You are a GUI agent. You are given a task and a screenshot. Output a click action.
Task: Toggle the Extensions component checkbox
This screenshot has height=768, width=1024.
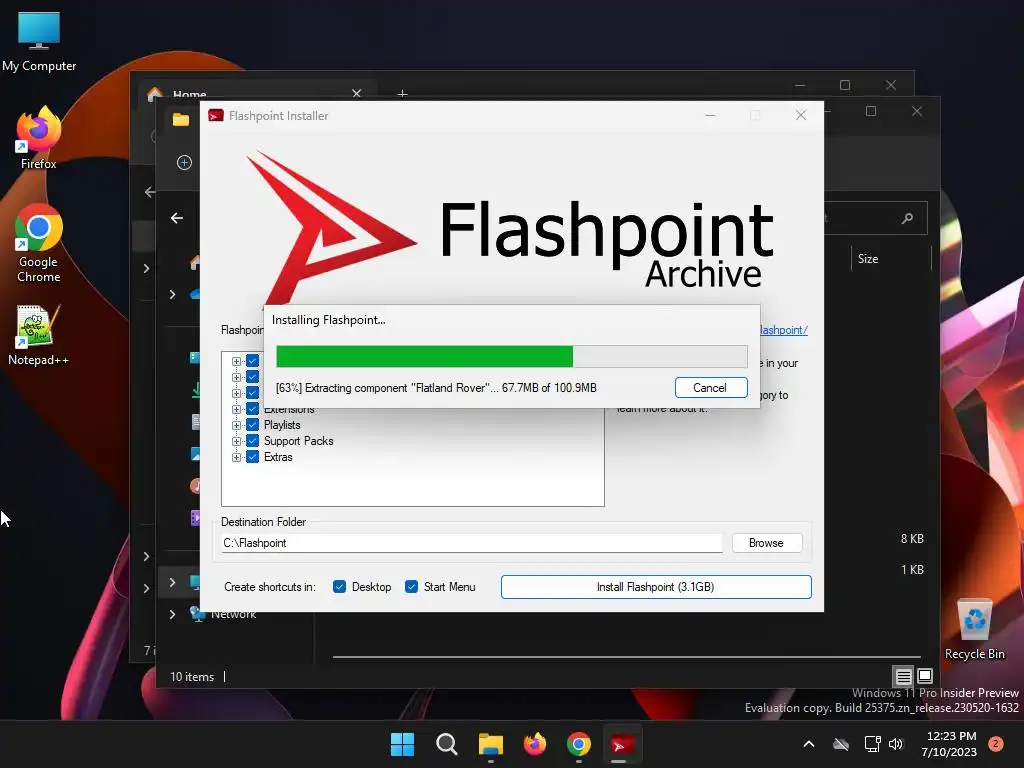[253, 409]
